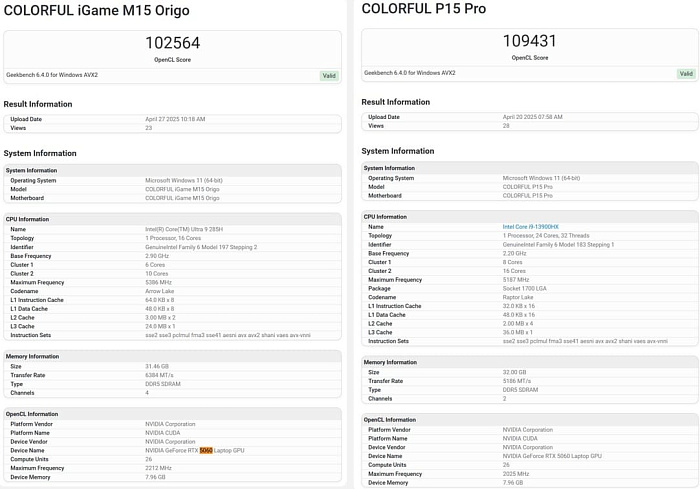This screenshot has width=700, height=489.
Task: Click the CPU name 'Intel(R) Core(TM) Ultra 9 285H'
Action: 184,230
